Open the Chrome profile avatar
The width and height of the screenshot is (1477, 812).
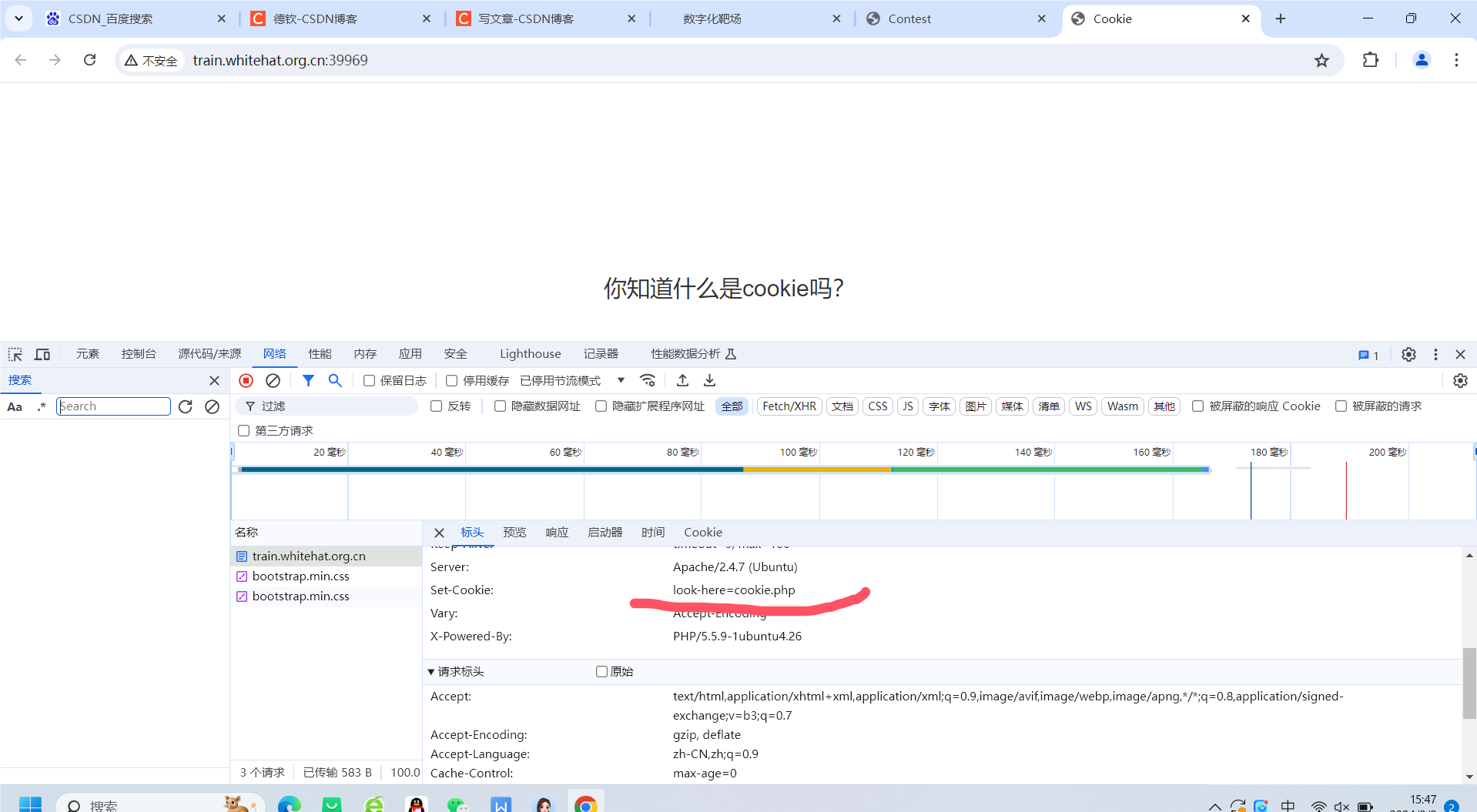[1422, 60]
